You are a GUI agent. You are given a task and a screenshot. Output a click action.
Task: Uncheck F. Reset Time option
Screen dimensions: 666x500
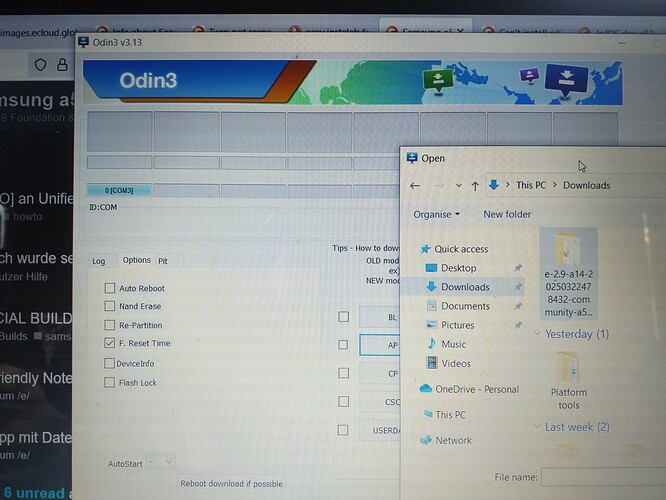point(110,343)
